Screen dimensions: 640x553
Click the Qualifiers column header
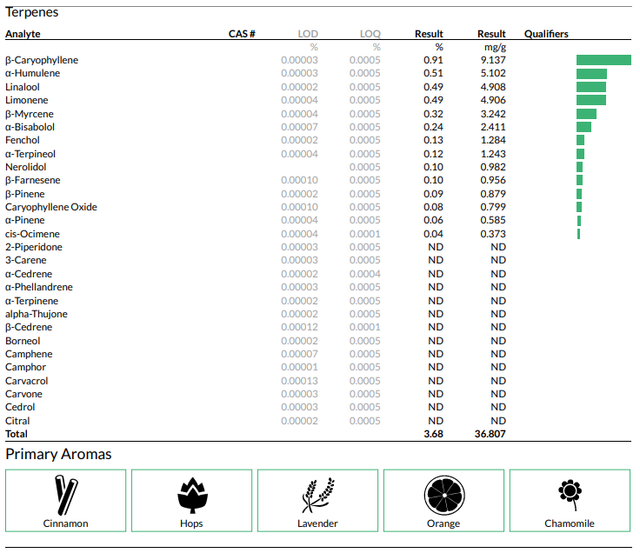click(546, 34)
